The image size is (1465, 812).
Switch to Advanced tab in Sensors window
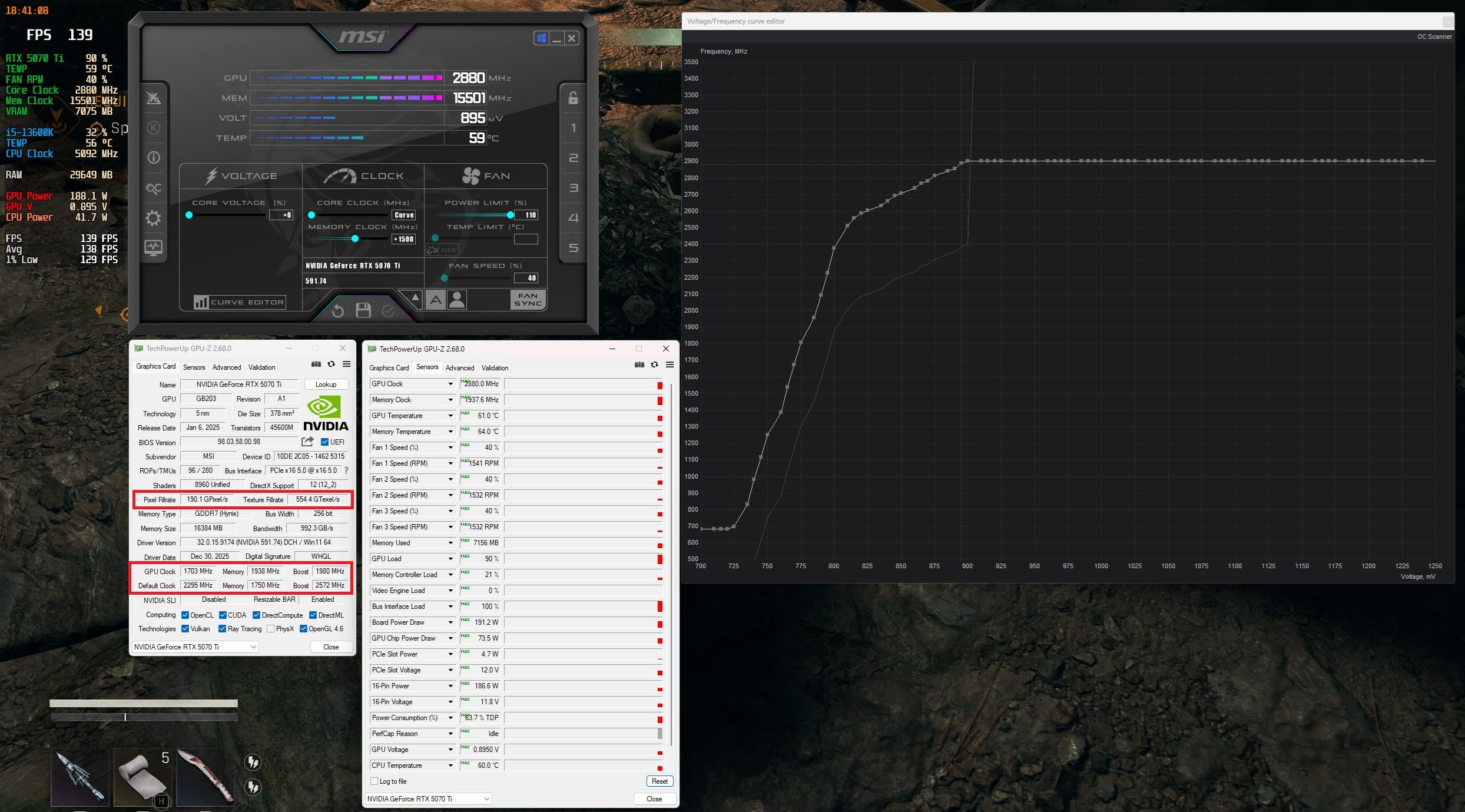[x=459, y=368]
